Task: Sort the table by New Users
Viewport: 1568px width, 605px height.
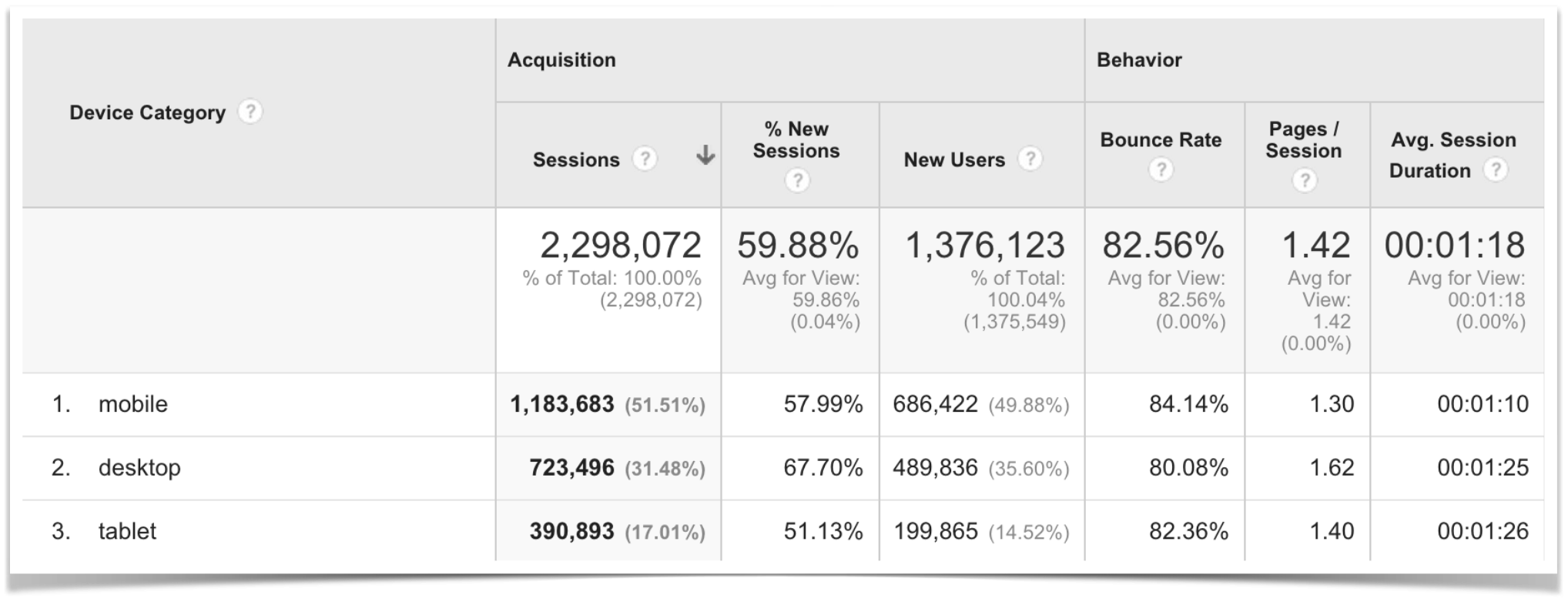Action: point(954,159)
